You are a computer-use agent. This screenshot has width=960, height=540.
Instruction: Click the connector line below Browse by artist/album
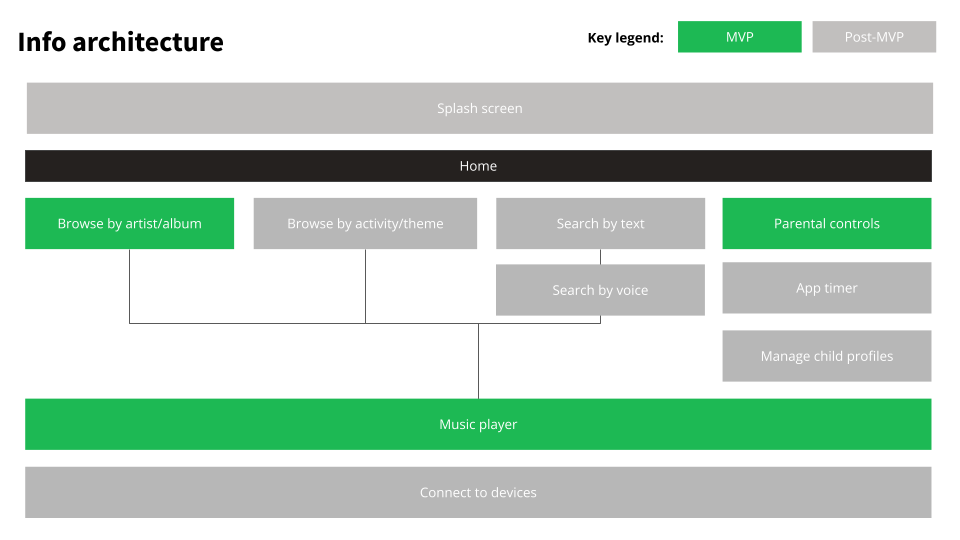click(129, 286)
